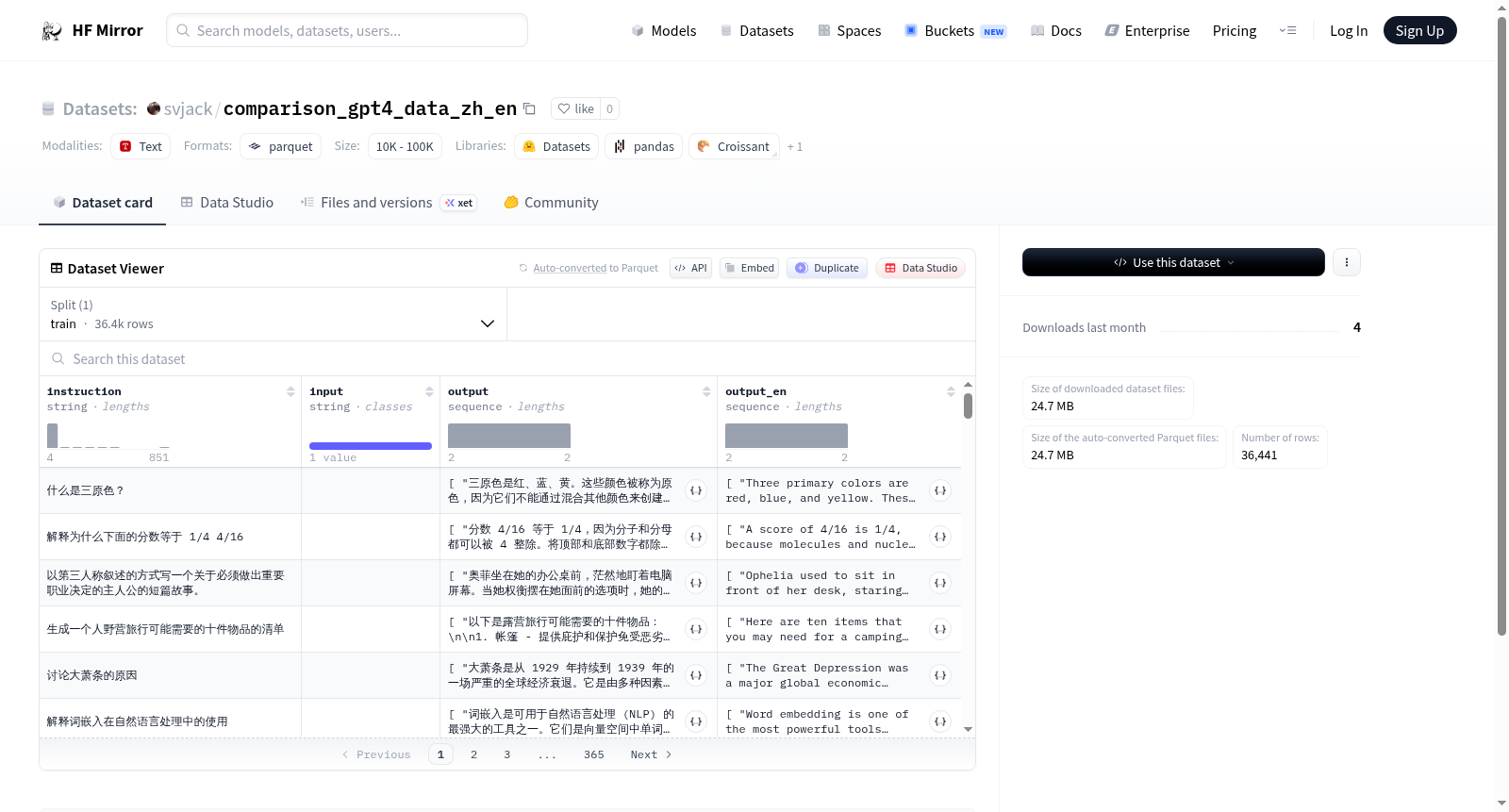Open Models in the top navigation
This screenshot has height=812, width=1509.
click(664, 30)
